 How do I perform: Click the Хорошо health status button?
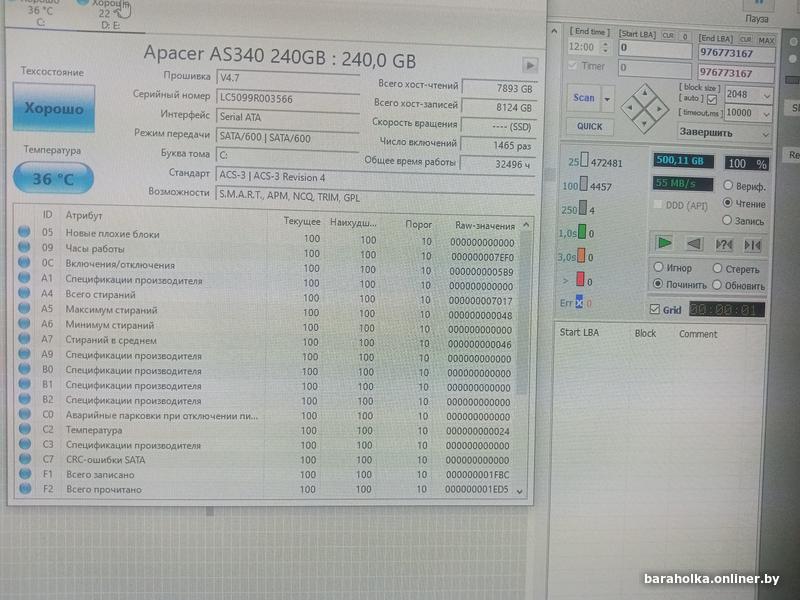click(x=54, y=108)
